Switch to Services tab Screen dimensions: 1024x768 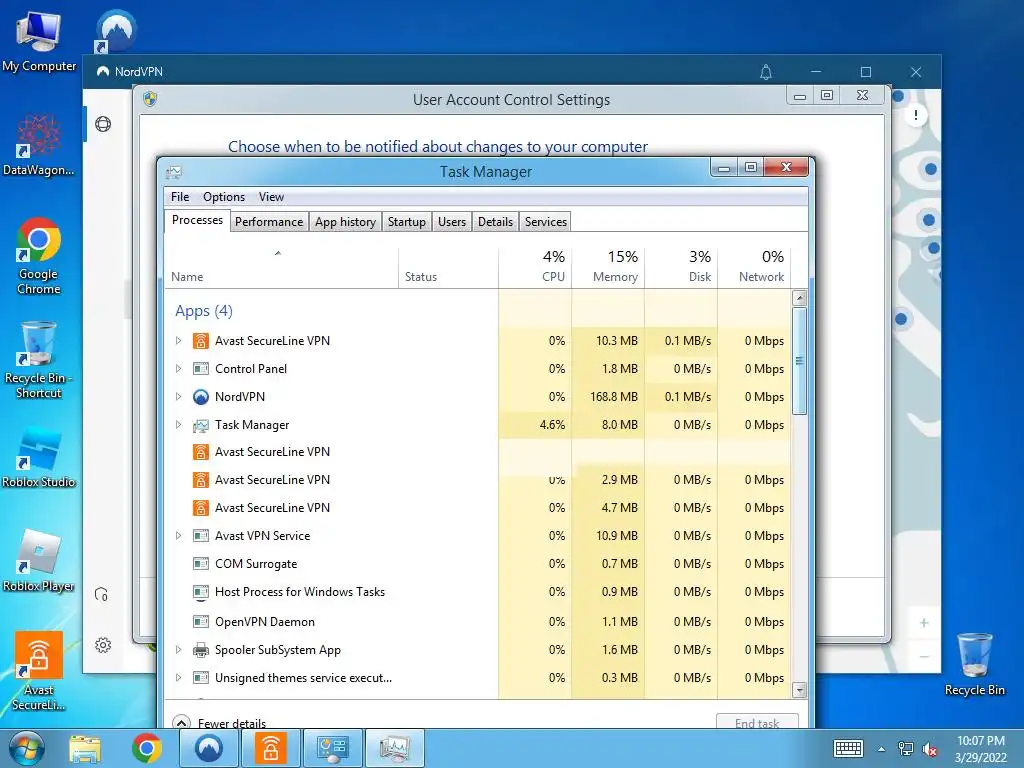tap(546, 222)
